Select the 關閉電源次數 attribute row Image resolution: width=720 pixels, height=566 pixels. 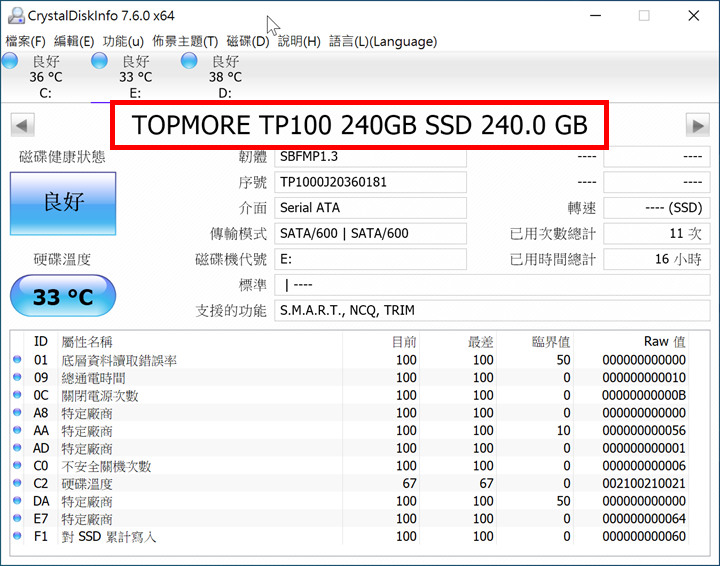[350, 395]
